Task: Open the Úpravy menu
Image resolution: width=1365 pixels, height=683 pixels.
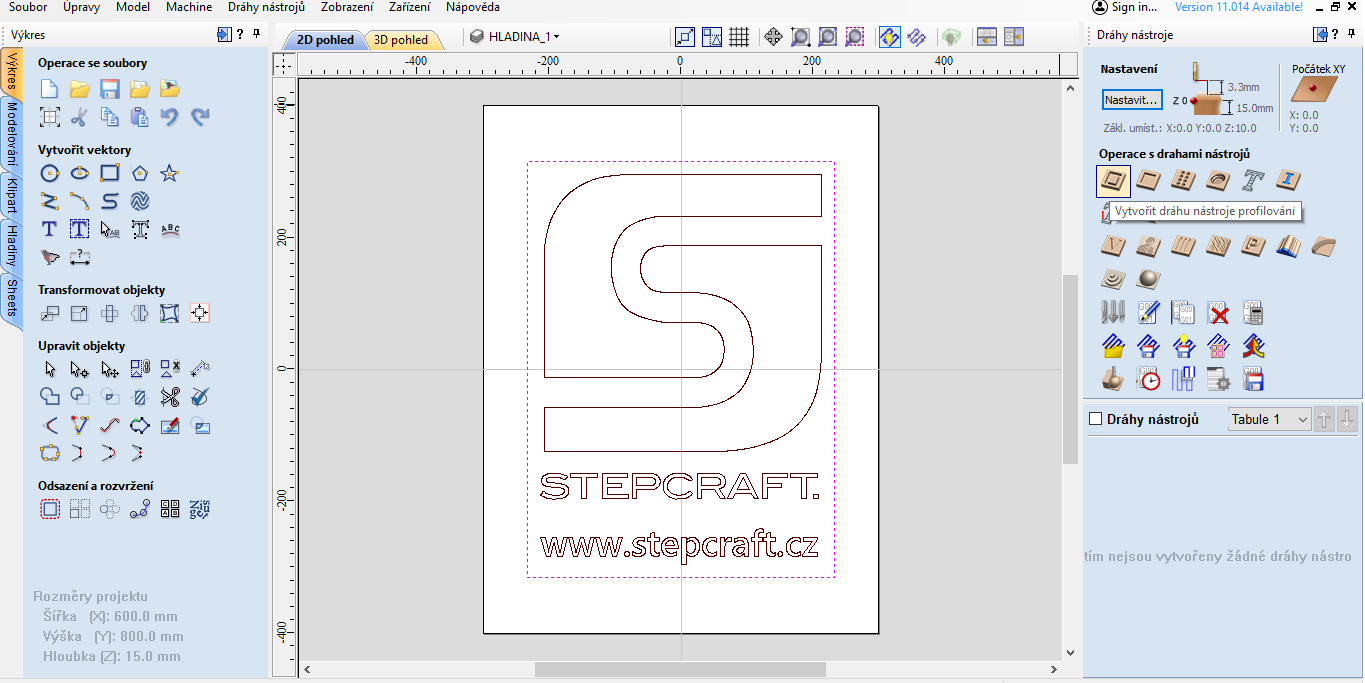Action: point(81,7)
